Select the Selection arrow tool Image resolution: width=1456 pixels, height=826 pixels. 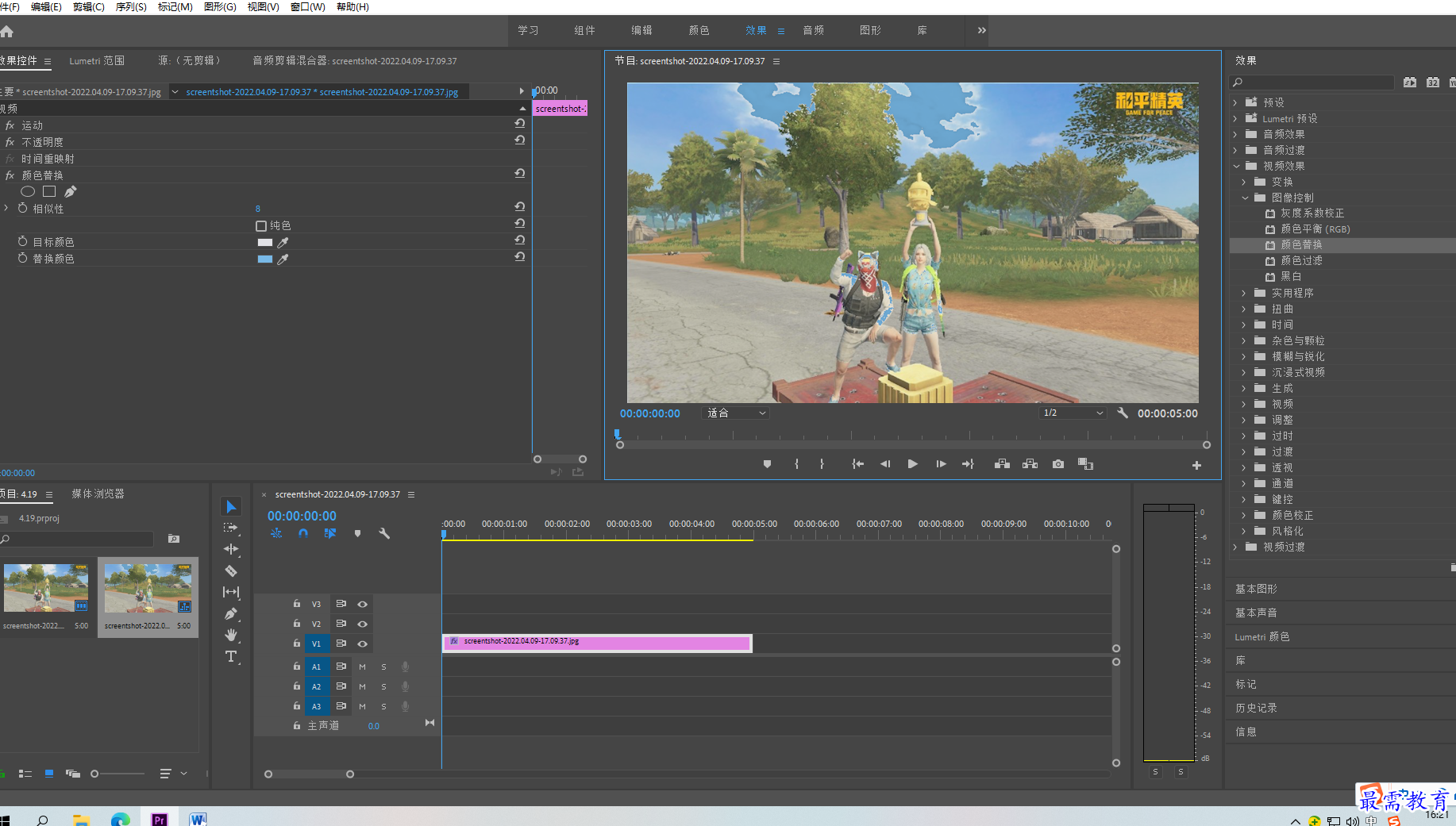[231, 507]
